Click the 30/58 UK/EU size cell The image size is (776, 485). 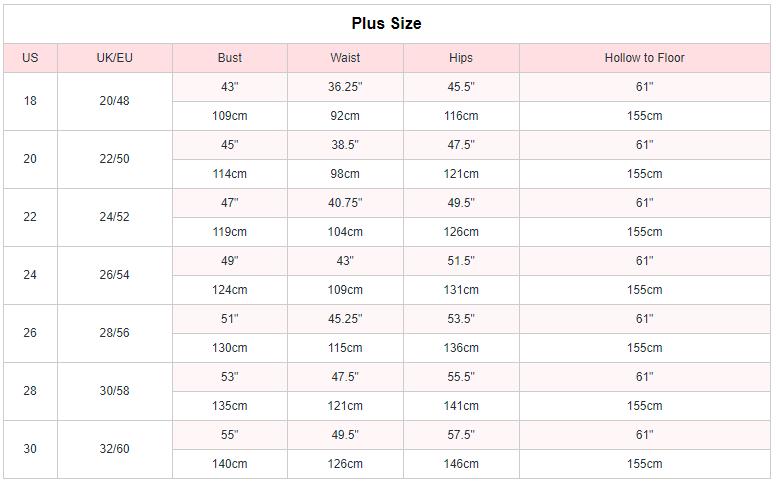(114, 391)
